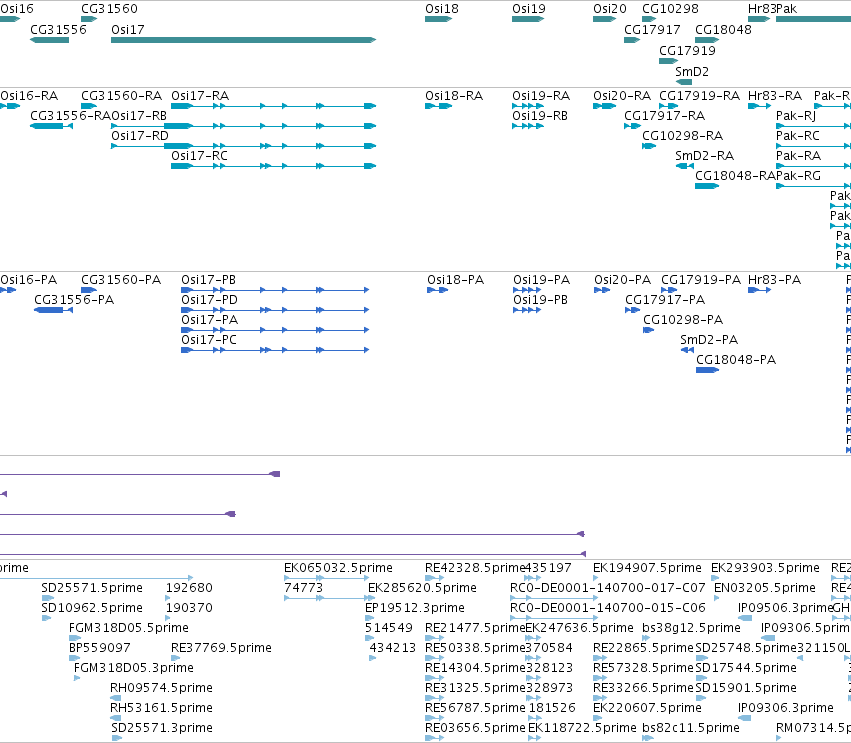Open the Osi17-PA protein label
The height and width of the screenshot is (743, 851).
pos(209,320)
